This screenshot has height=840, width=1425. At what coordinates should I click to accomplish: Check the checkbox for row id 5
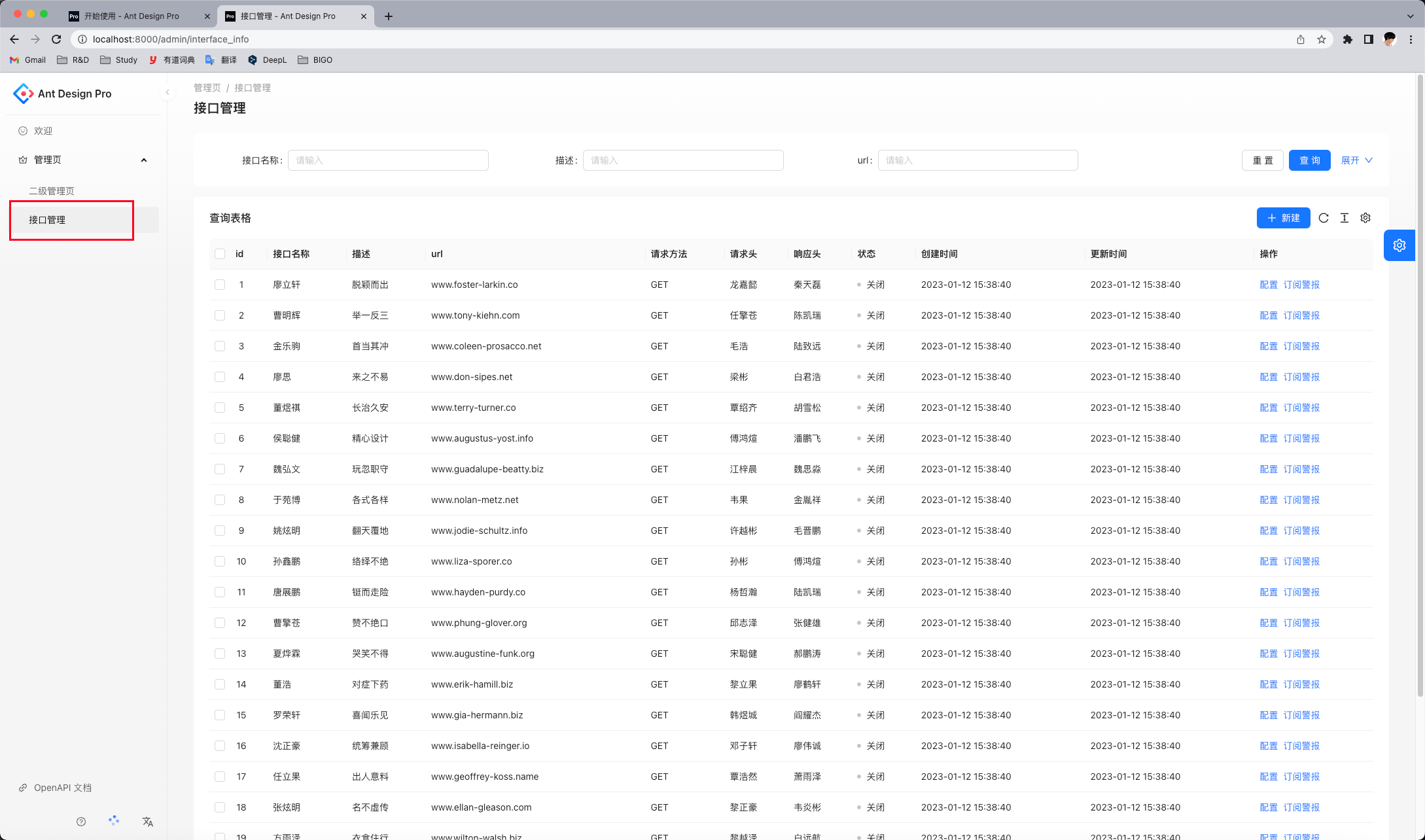220,408
